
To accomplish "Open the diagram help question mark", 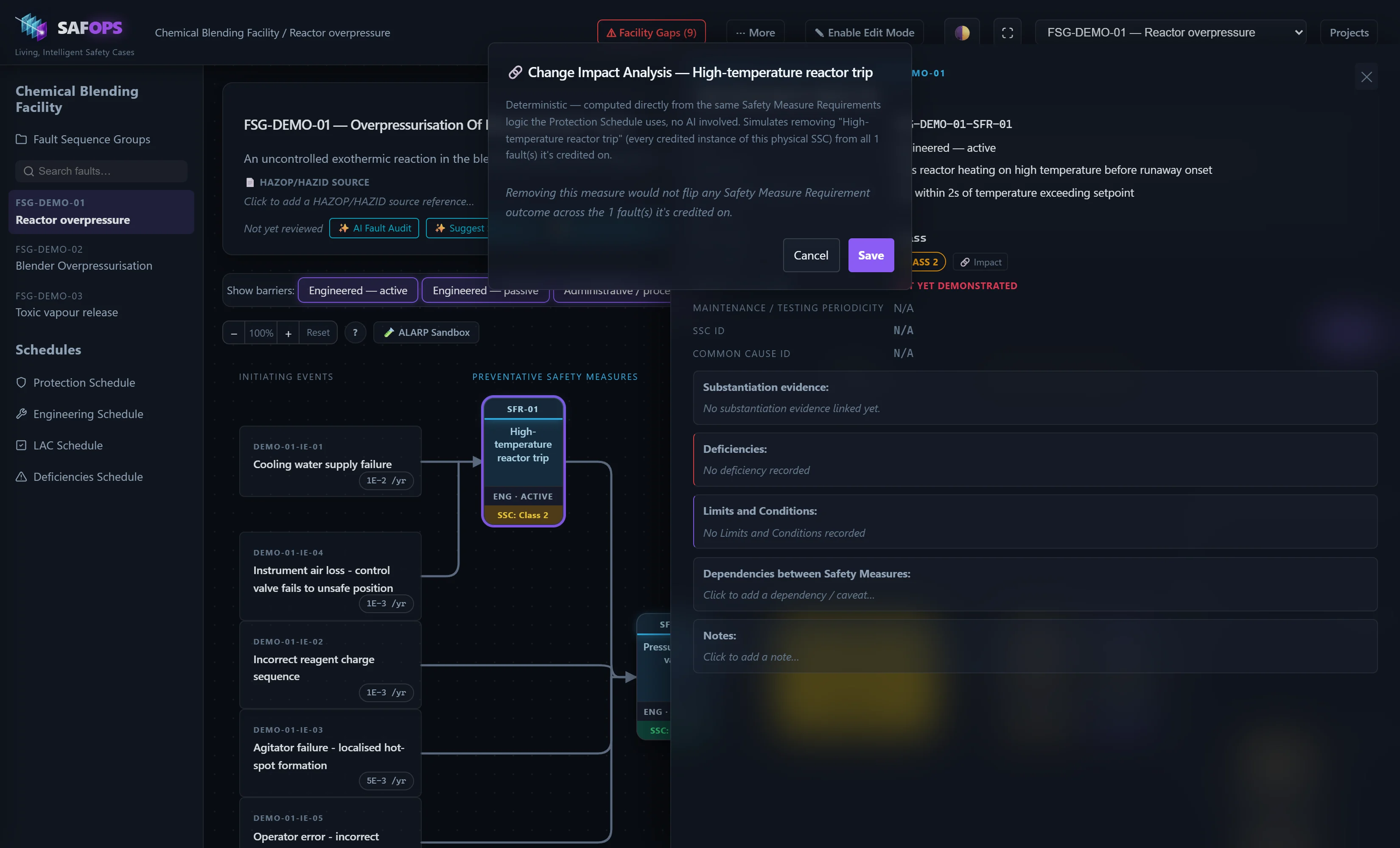I will point(355,333).
